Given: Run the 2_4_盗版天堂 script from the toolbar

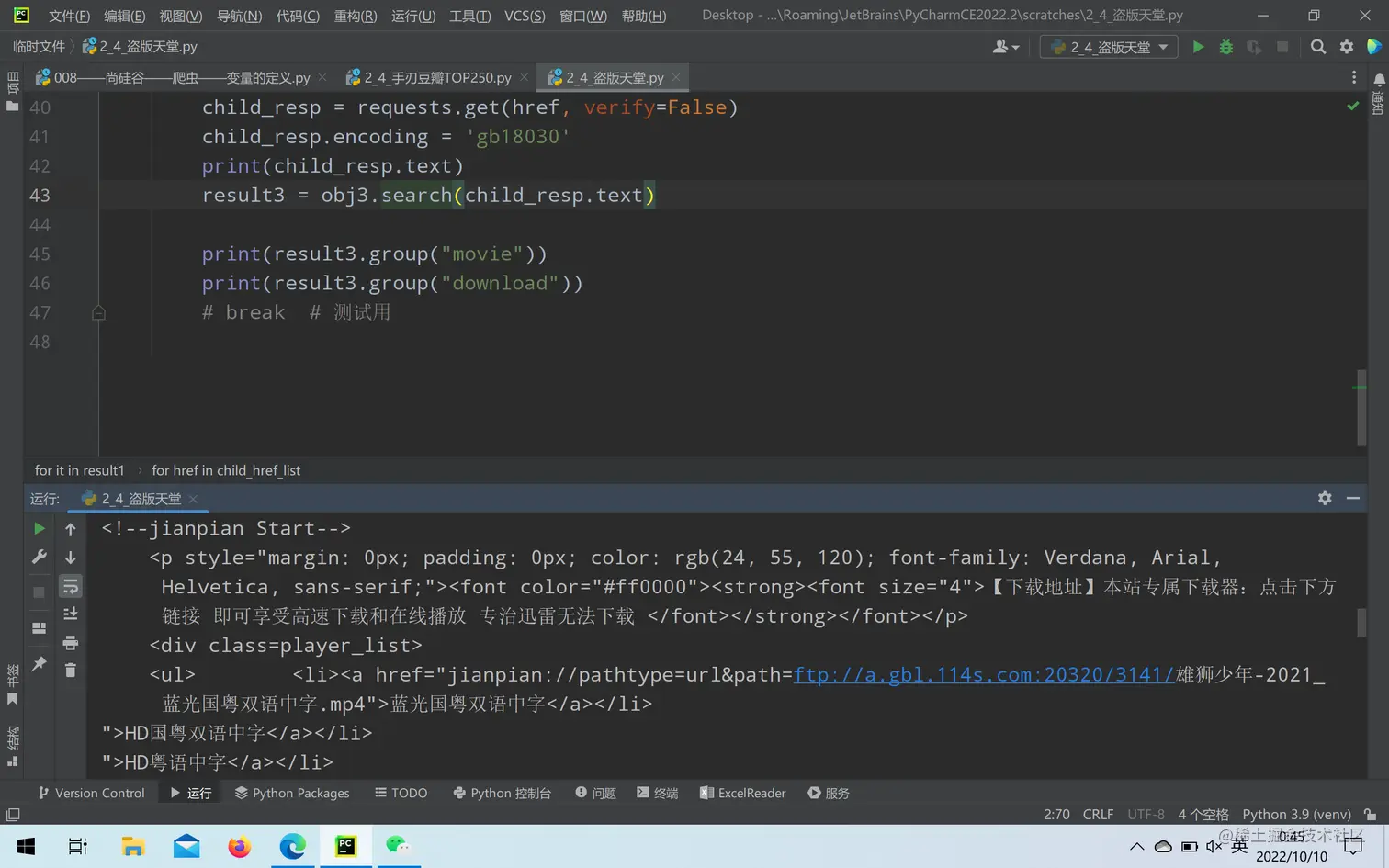Looking at the screenshot, I should 1198,47.
